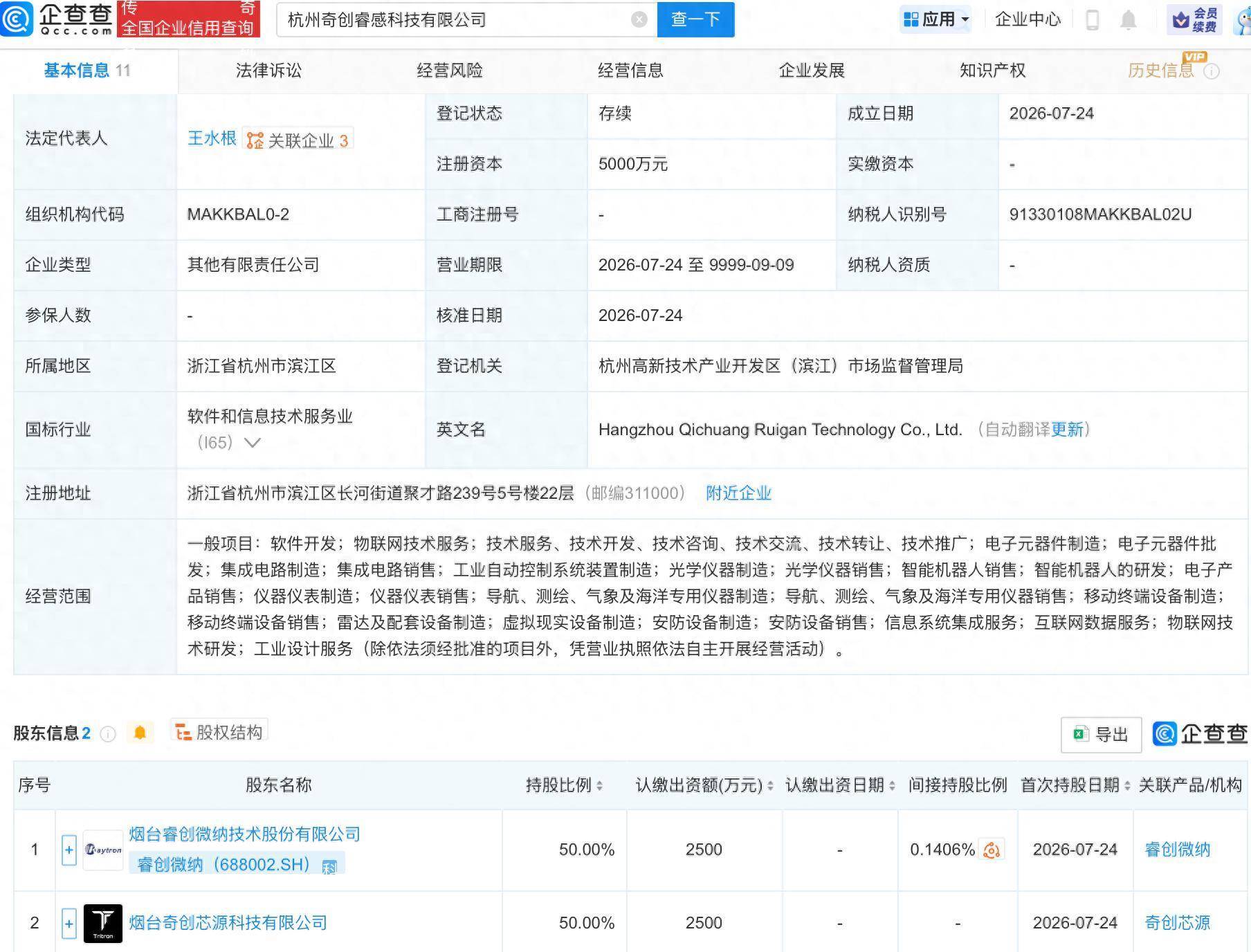Switch to the 知识产权 tab
Screen dimensions: 1251x952
992,71
